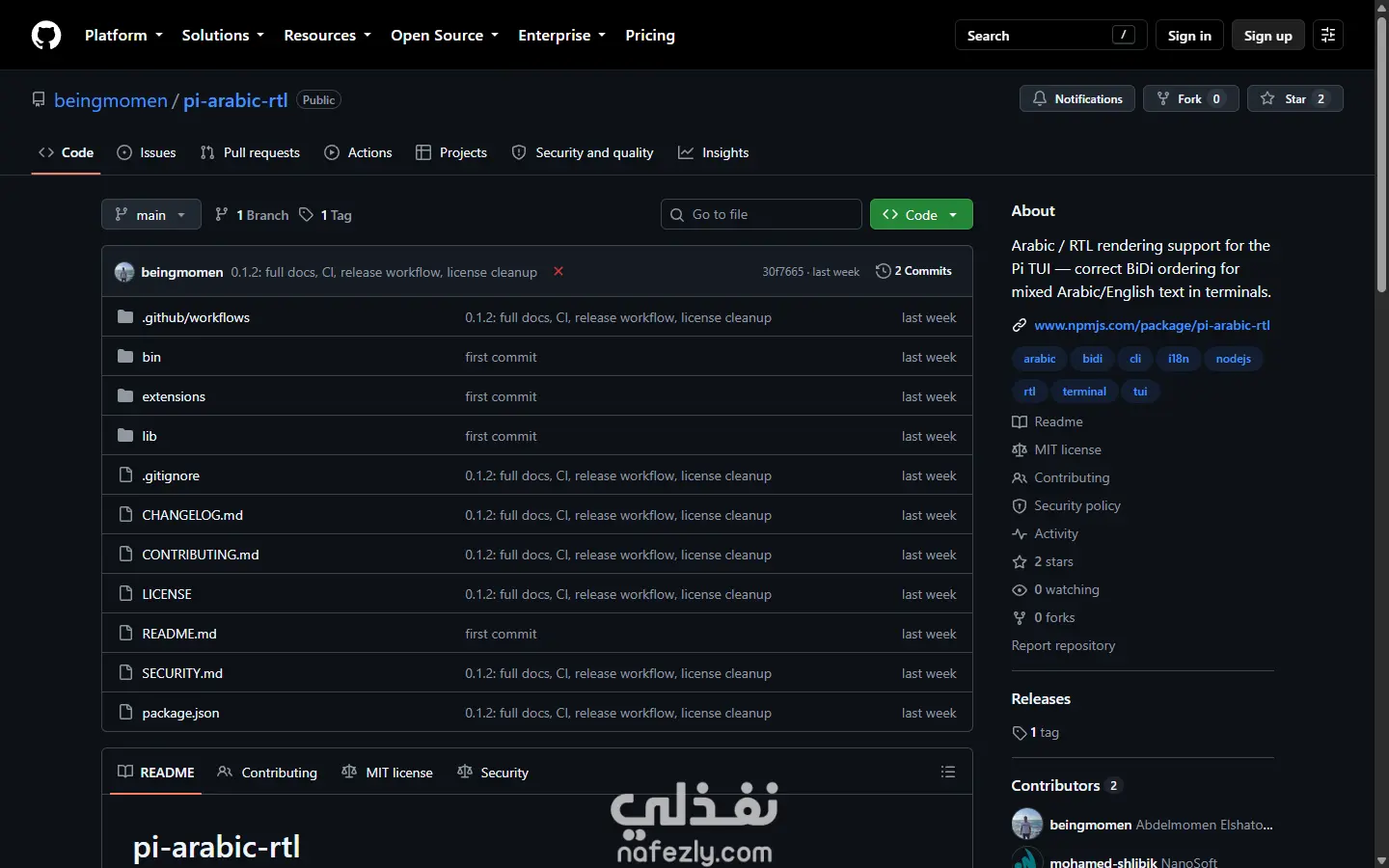Click the LICENSE file icon
Viewport: 1389px width, 868px height.
125,594
